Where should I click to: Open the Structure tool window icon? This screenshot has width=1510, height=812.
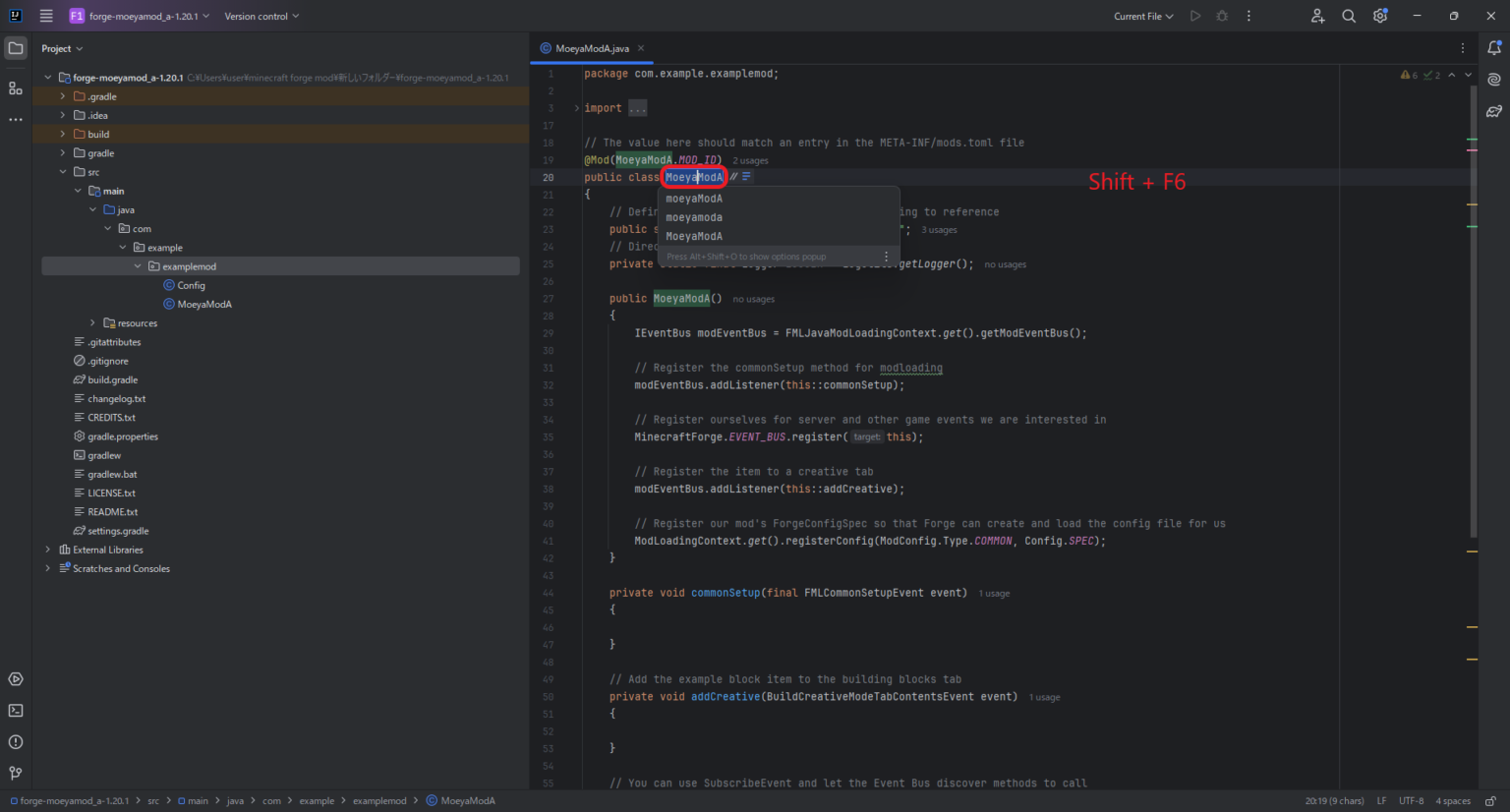(16, 88)
